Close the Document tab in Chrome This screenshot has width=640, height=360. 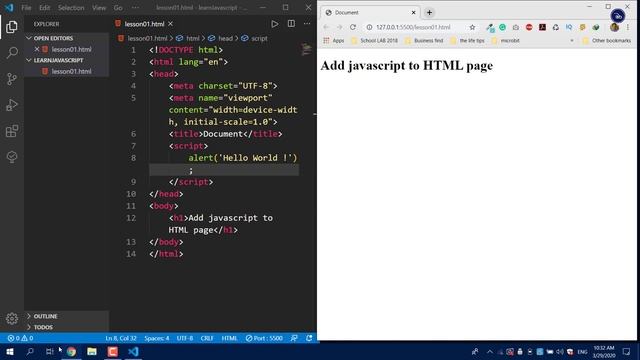(413, 13)
